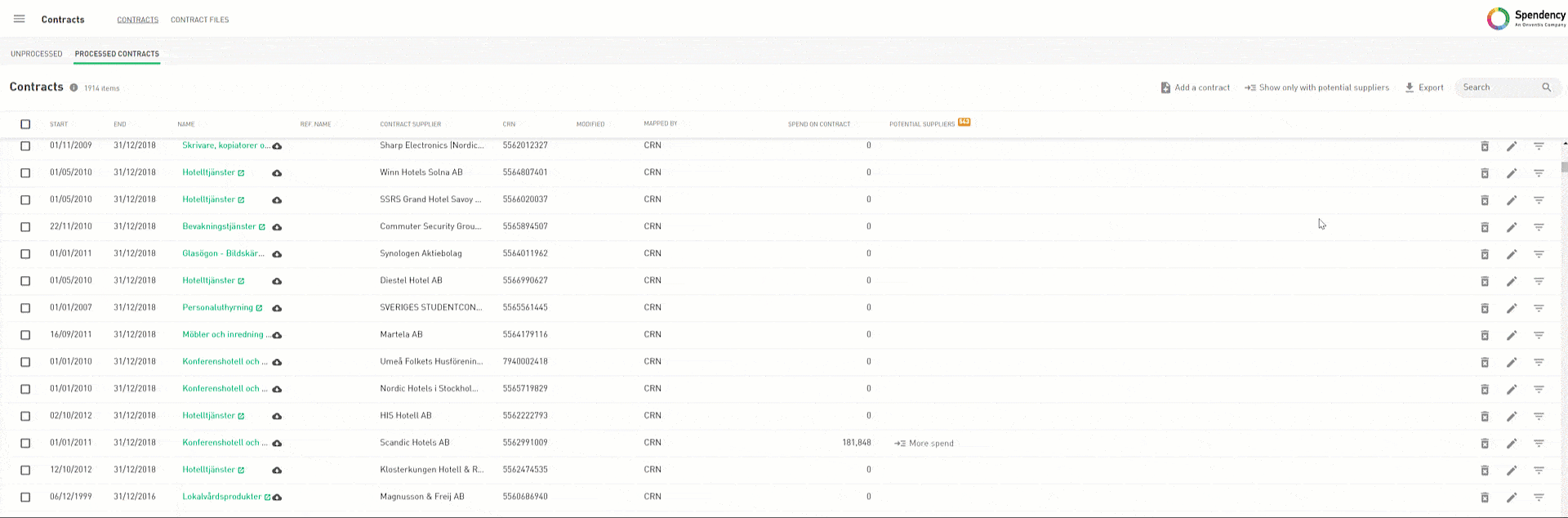Screen dimensions: 1568x518
Task: Click cloud icon for Bevakningstjänster contract
Action: point(277,227)
